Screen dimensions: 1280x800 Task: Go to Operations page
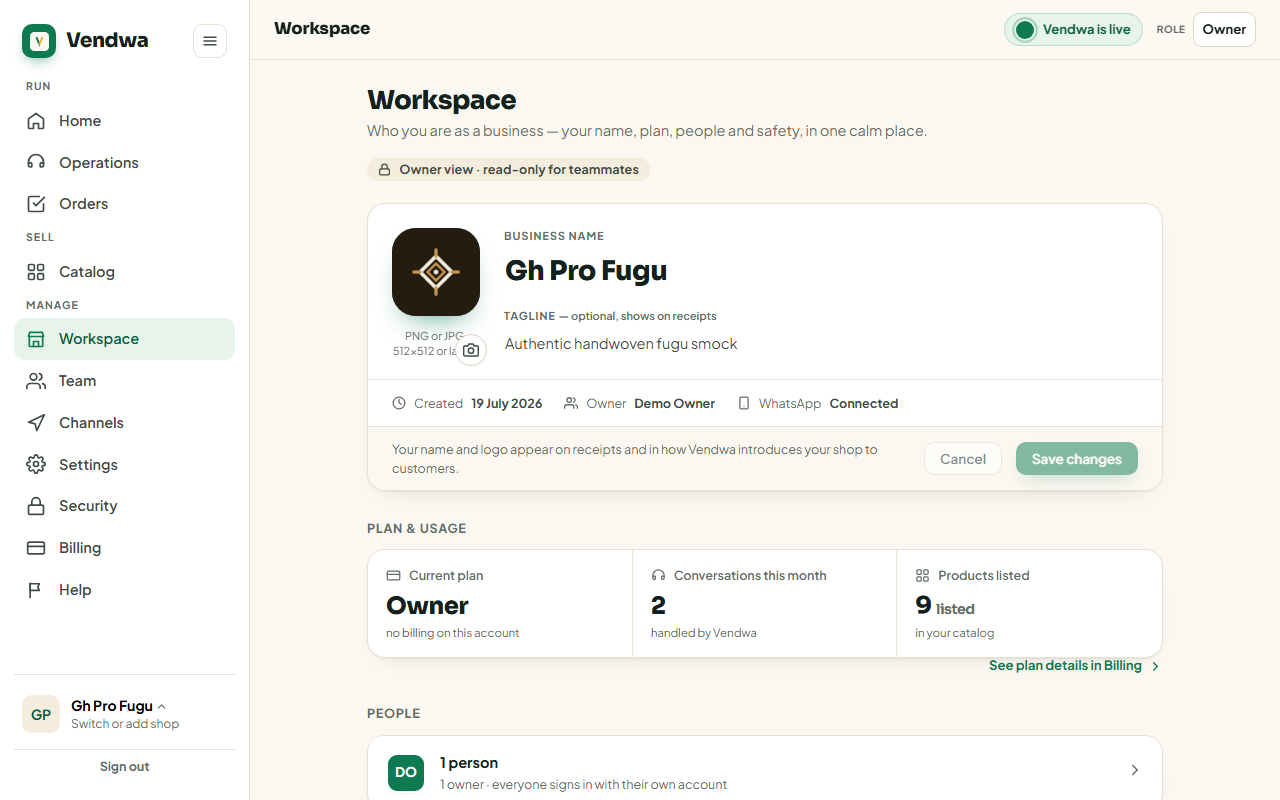(x=124, y=163)
